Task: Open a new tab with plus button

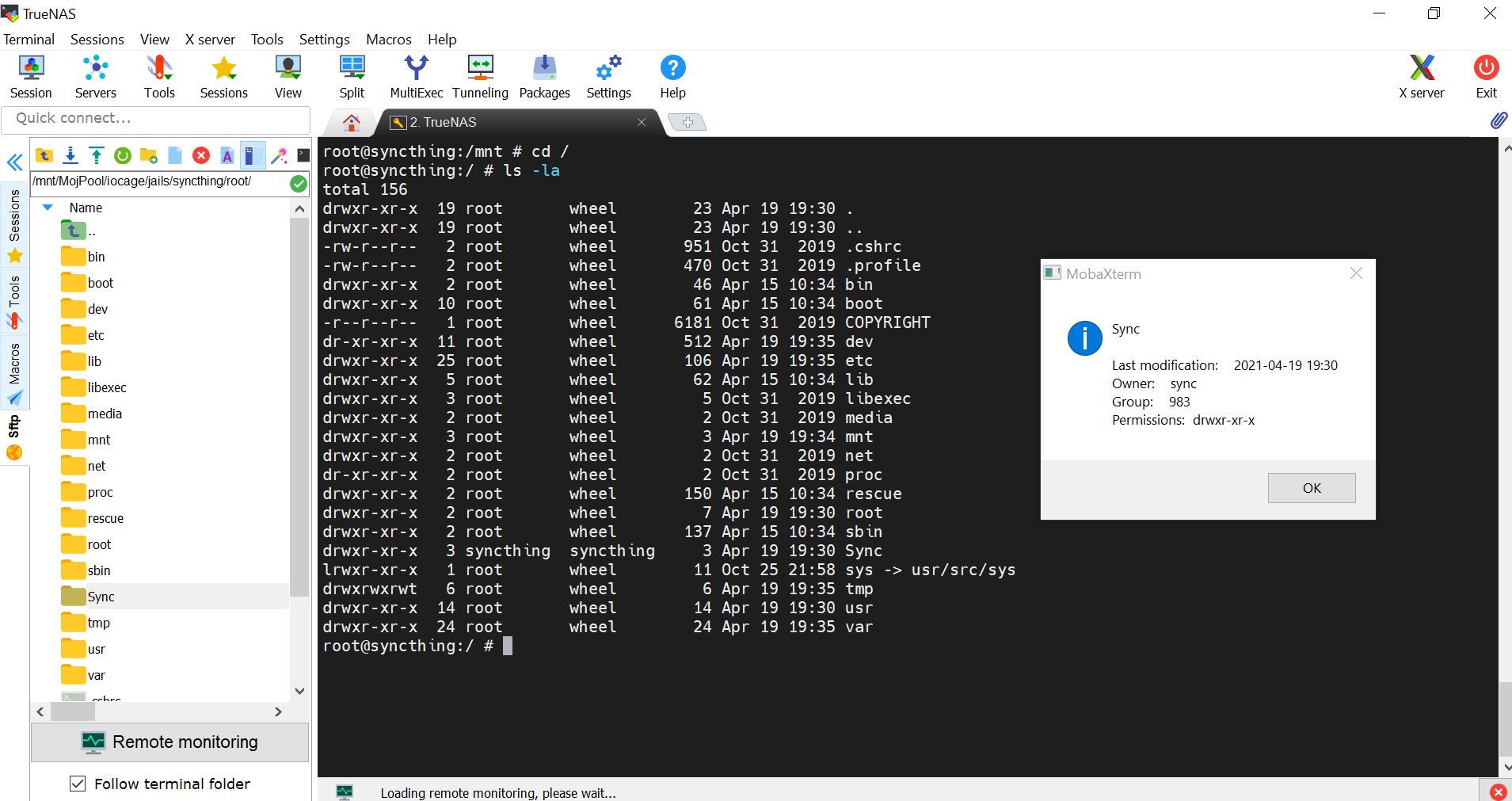Action: [687, 122]
